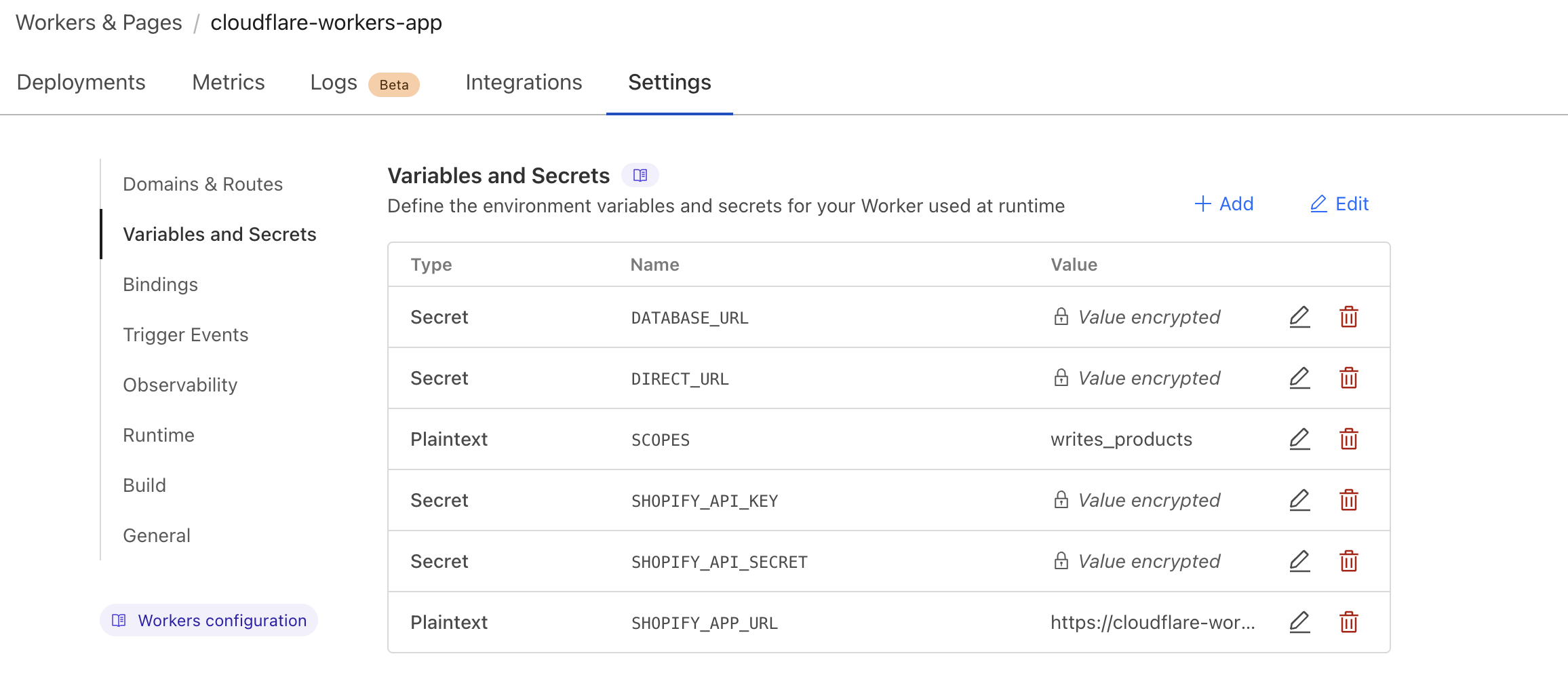Viewport: 1568px width, 673px height.
Task: Delete the DATABASE_URL secret trash icon
Action: (1349, 317)
